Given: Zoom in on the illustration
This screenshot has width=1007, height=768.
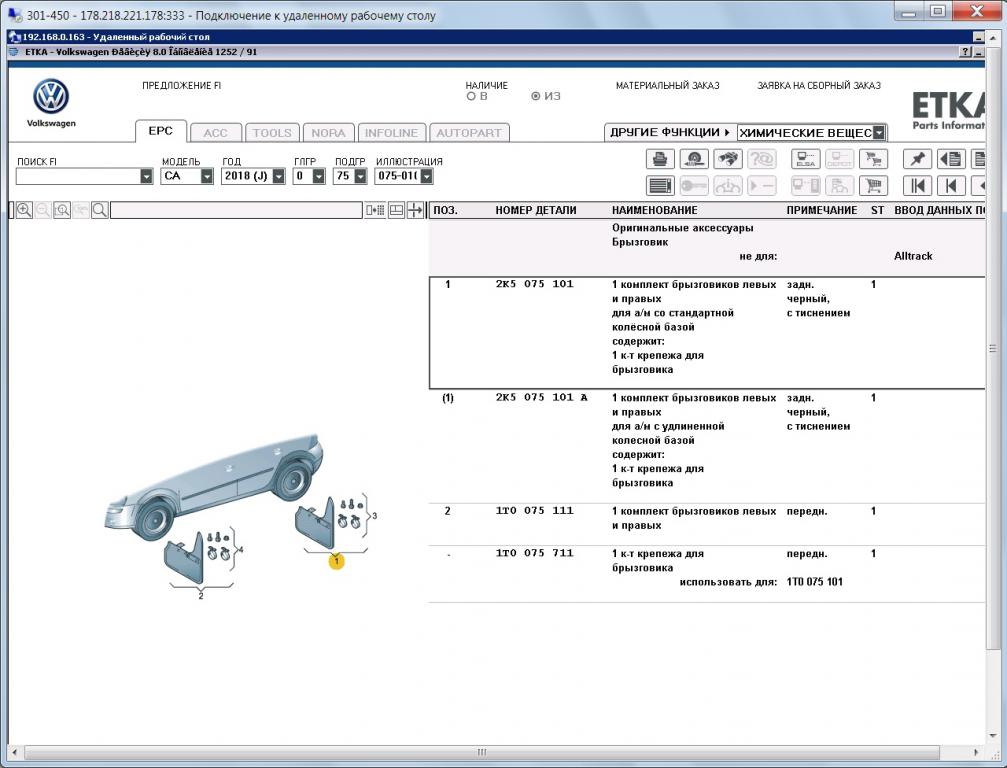Looking at the screenshot, I should click(24, 210).
